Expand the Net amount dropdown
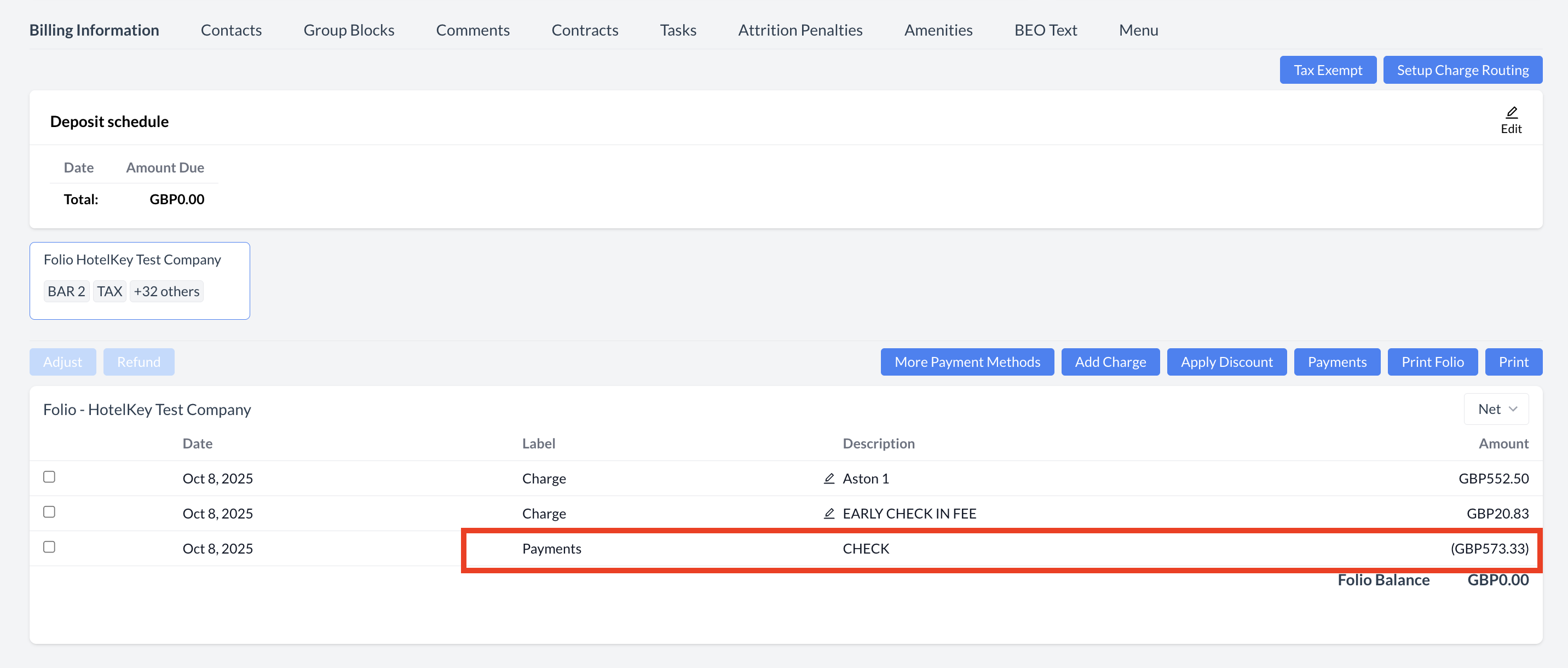1568x668 pixels. point(1496,409)
